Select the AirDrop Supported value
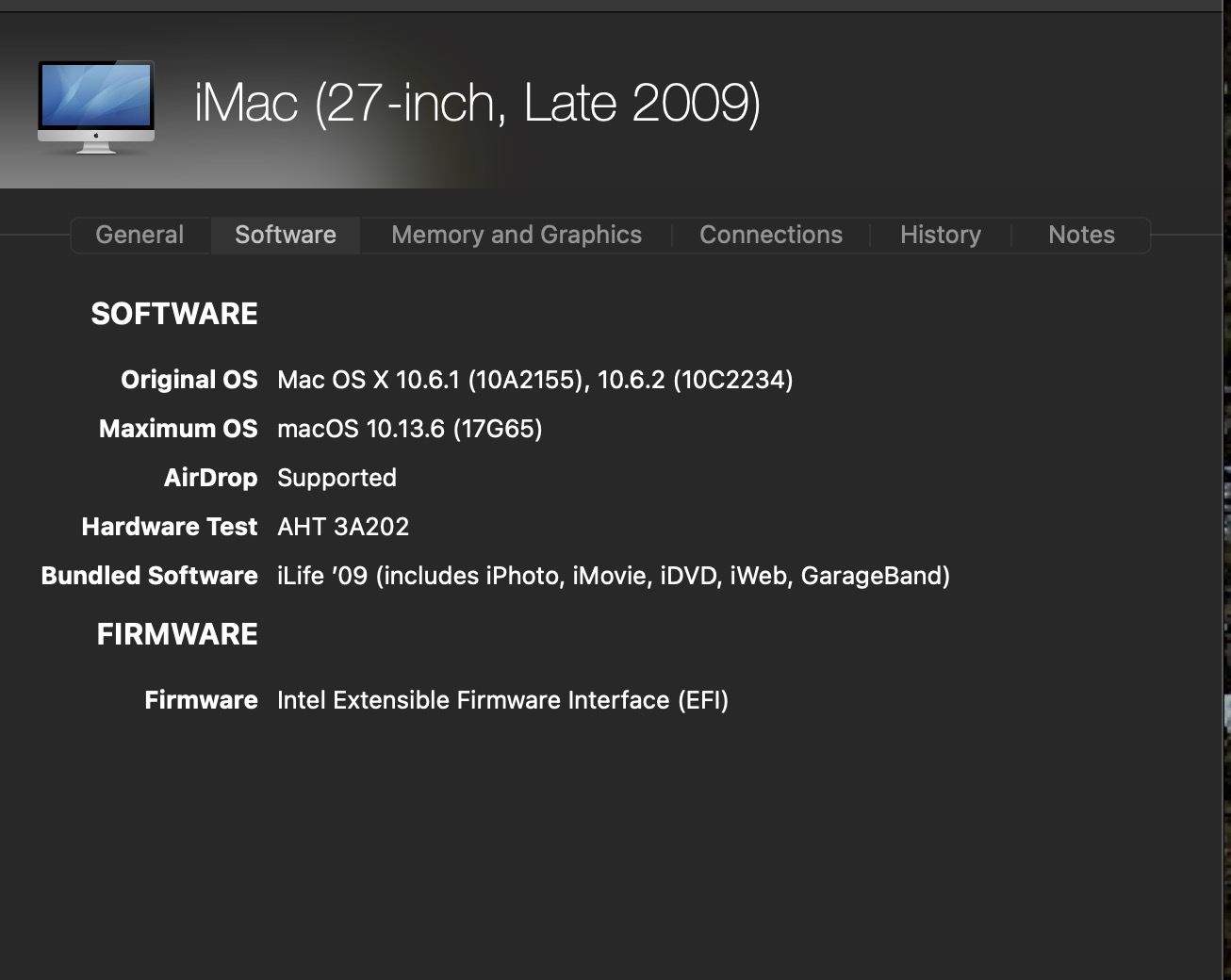1231x980 pixels. (x=336, y=478)
